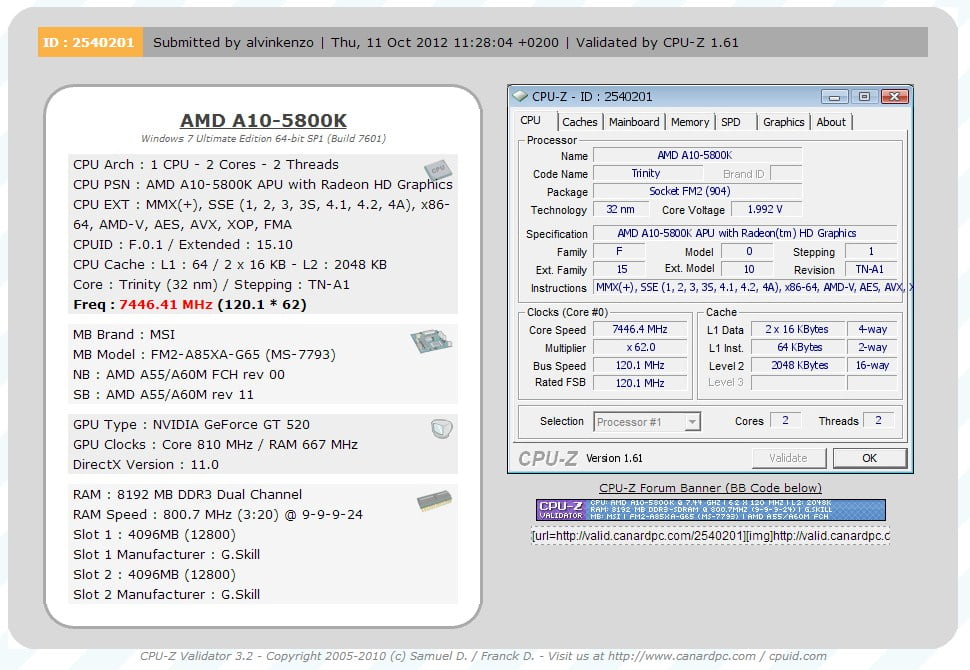Click the RAM stick icon beside RAM info
Image resolution: width=970 pixels, height=670 pixels.
pyautogui.click(x=434, y=500)
